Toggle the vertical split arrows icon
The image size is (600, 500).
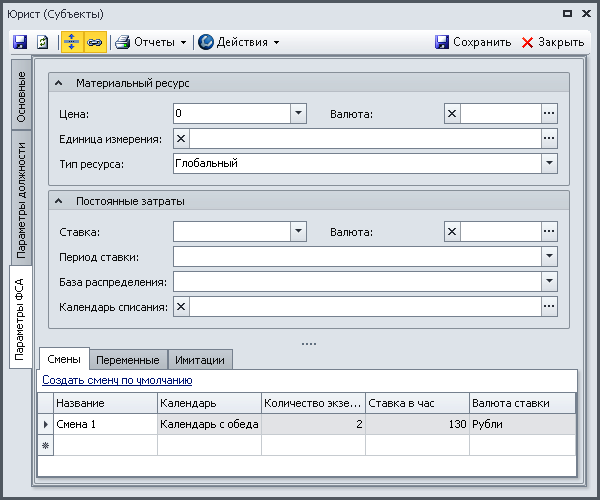point(72,42)
